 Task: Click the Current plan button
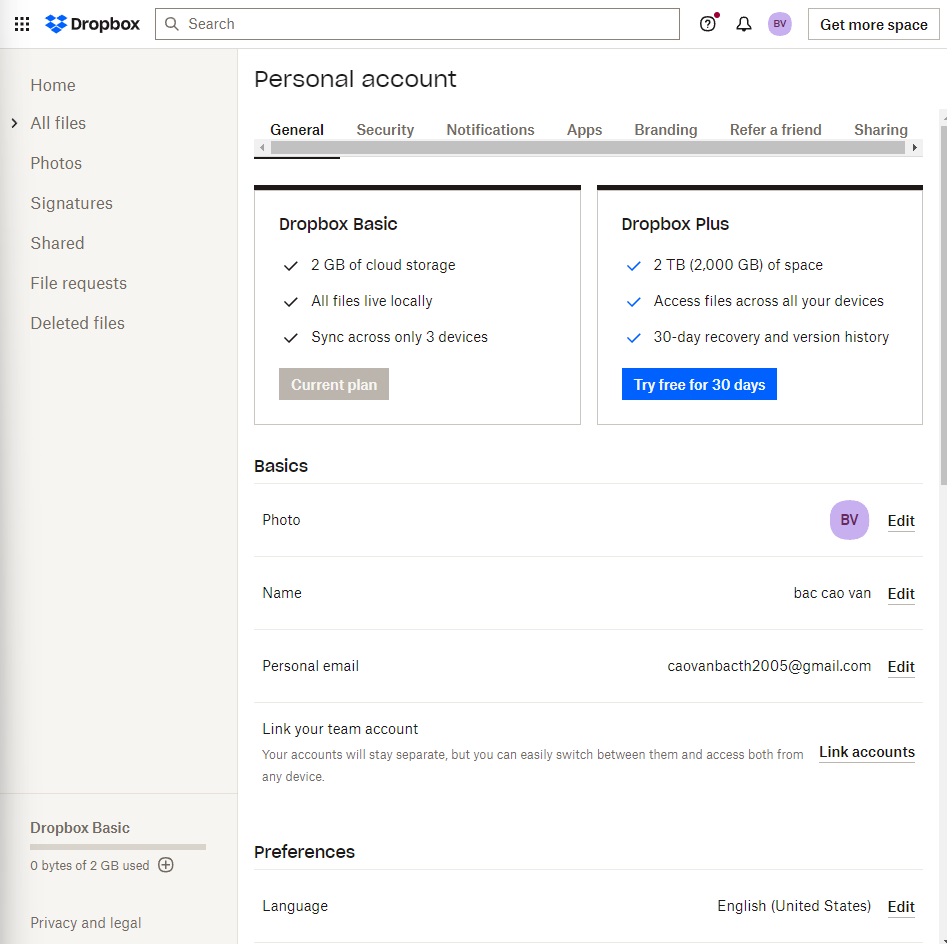(x=334, y=384)
